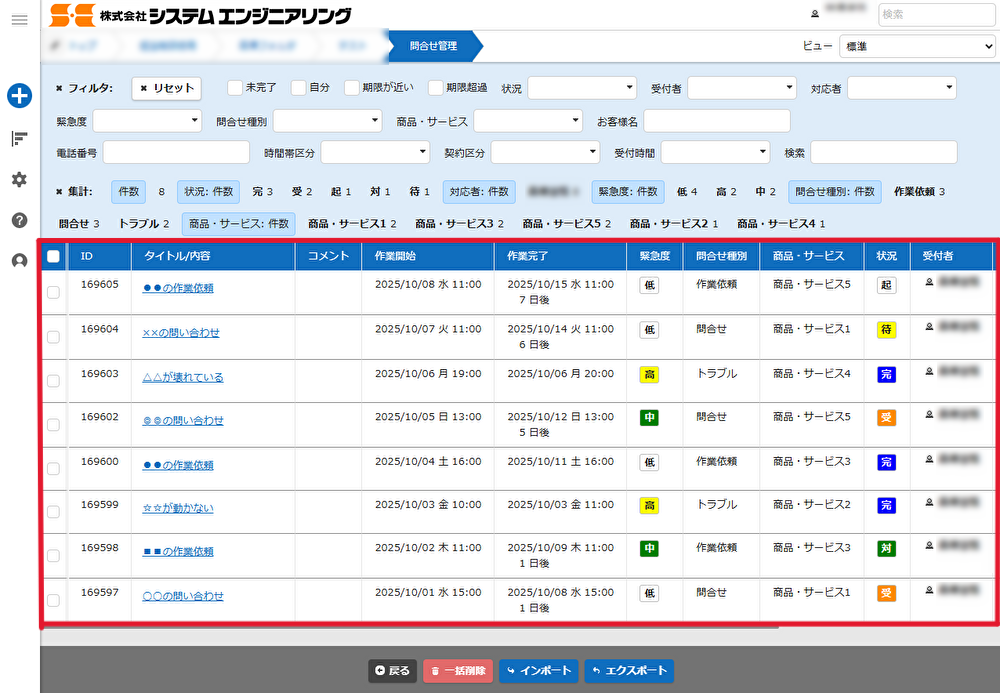Expand the 緊急度 filter dropdown
This screenshot has height=693, width=1000.
pyautogui.click(x=147, y=121)
